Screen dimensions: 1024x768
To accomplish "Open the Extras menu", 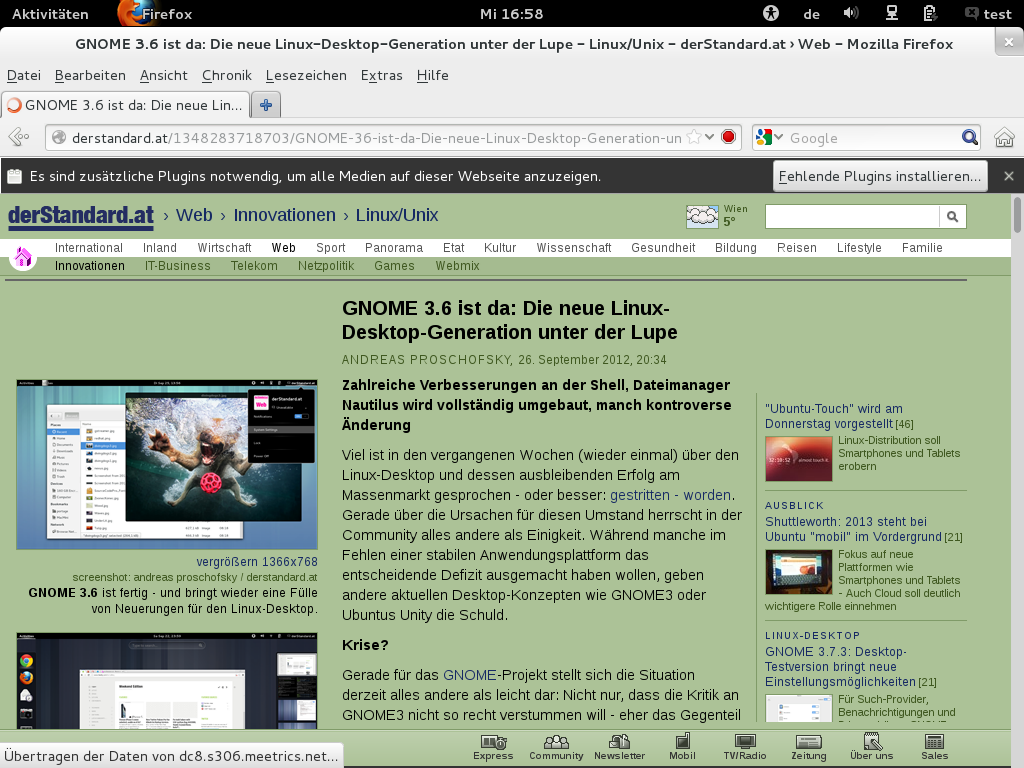I will click(381, 75).
